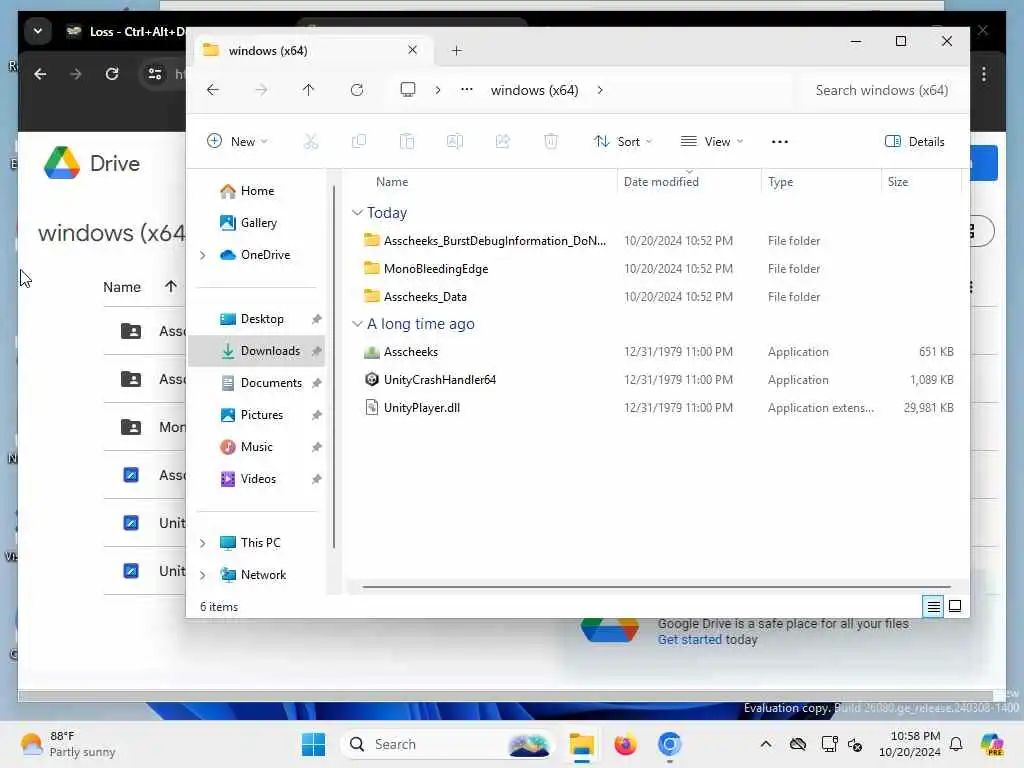Toggle the Details pane

(x=914, y=141)
